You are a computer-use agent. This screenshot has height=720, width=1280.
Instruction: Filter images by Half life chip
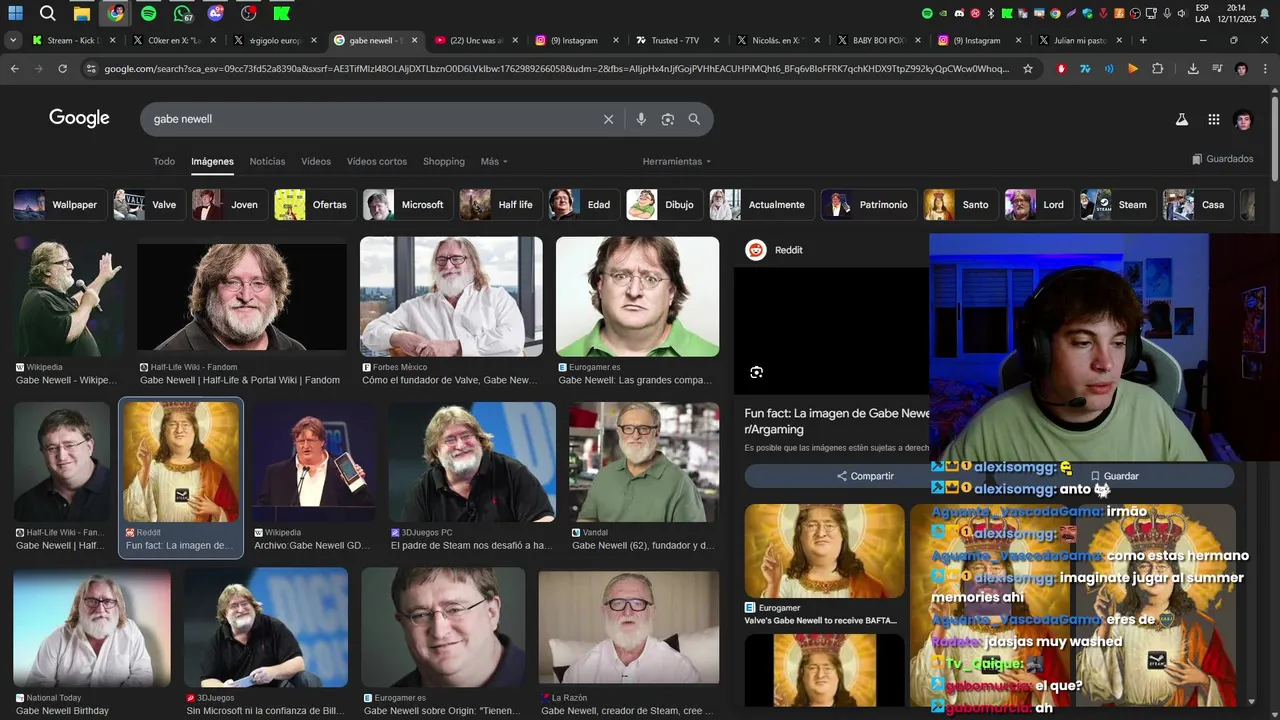tap(500, 205)
